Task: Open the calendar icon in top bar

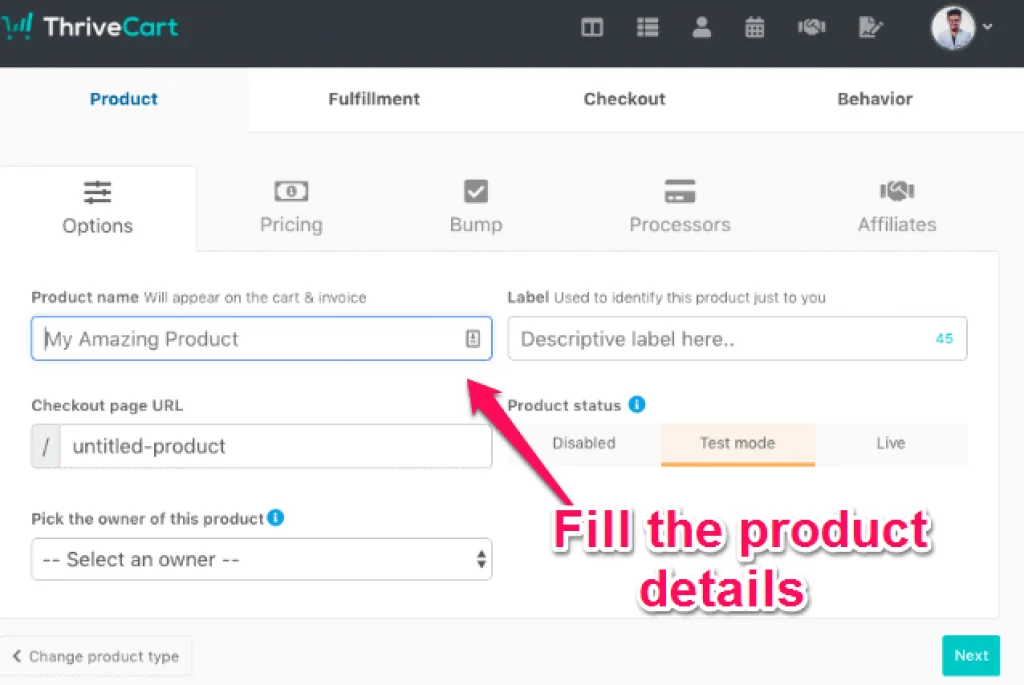Action: click(755, 28)
